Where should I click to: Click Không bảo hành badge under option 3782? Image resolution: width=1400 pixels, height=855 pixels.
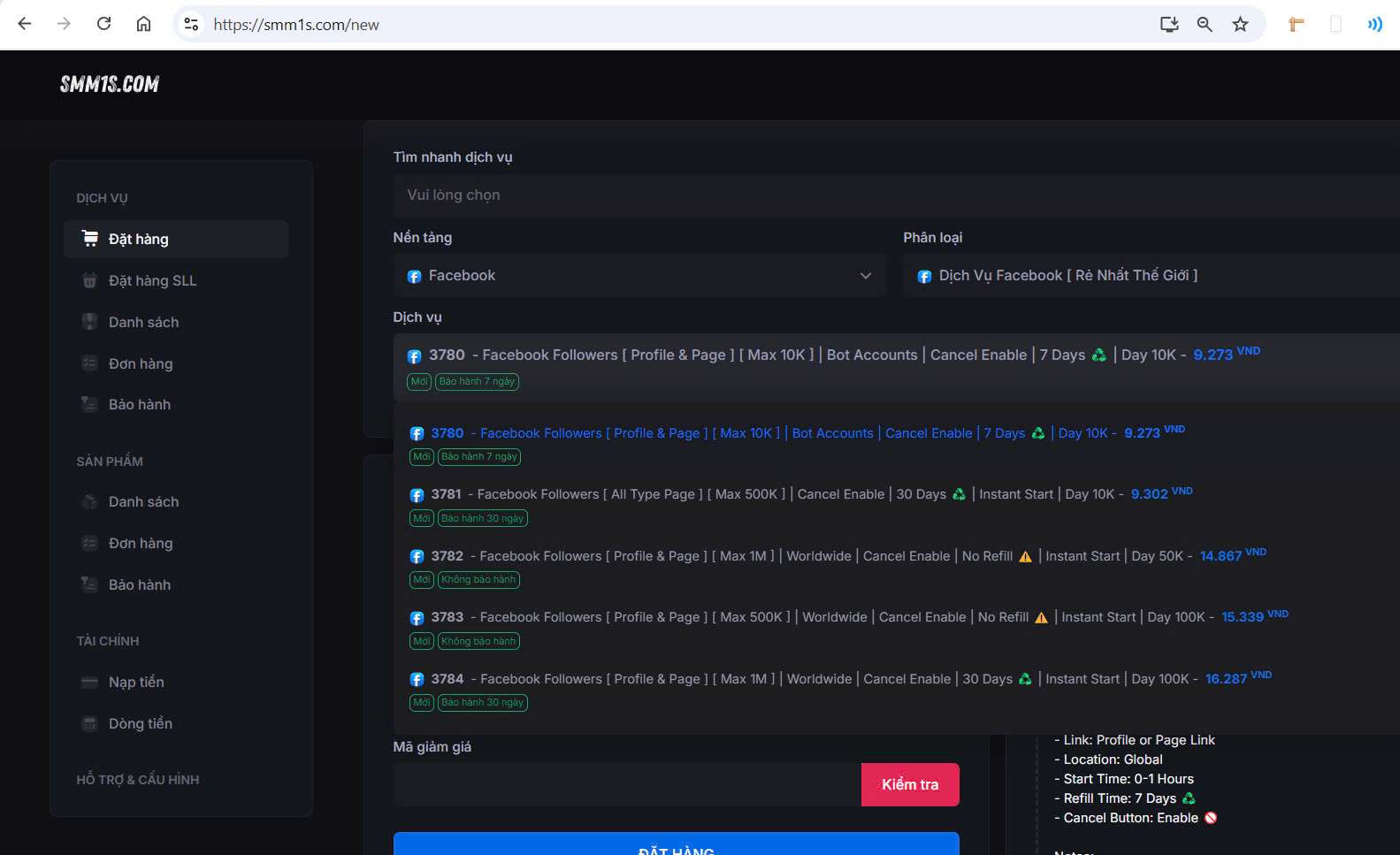click(x=478, y=580)
